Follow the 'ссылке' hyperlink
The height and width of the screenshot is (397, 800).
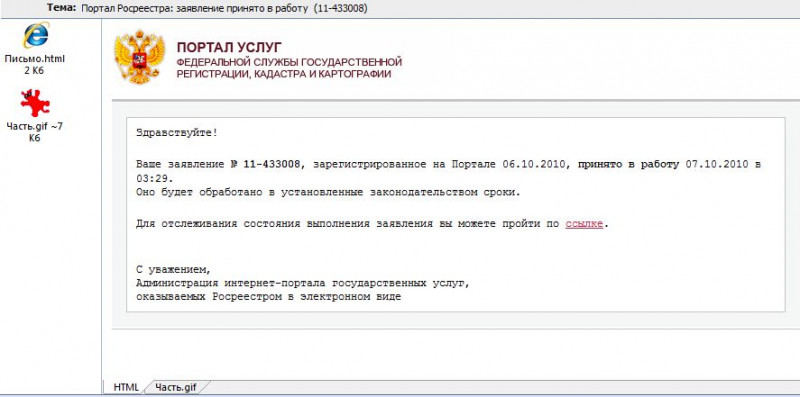(x=584, y=224)
